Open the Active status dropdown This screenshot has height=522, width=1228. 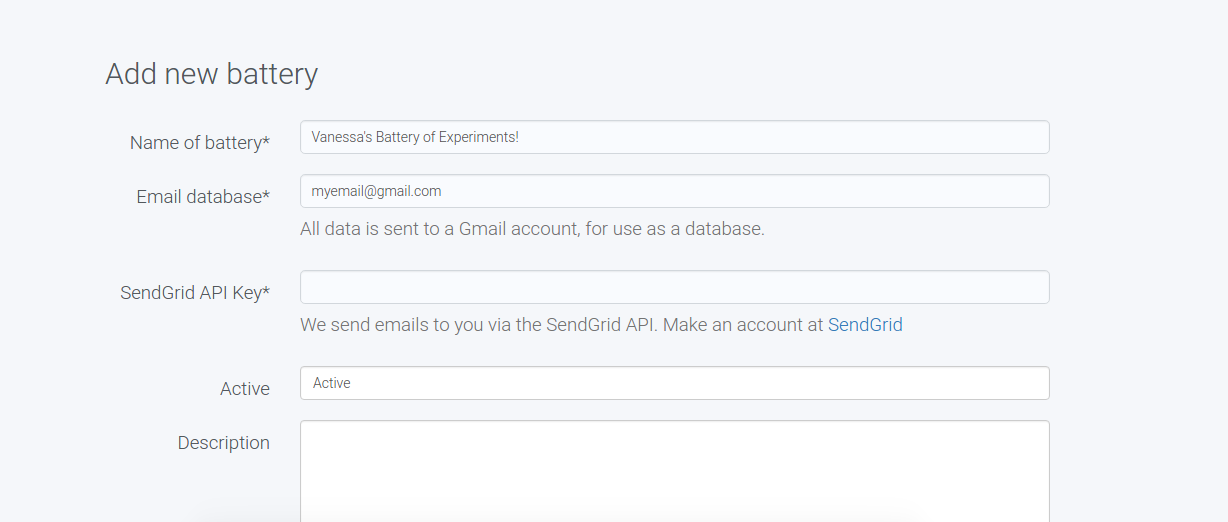click(674, 383)
